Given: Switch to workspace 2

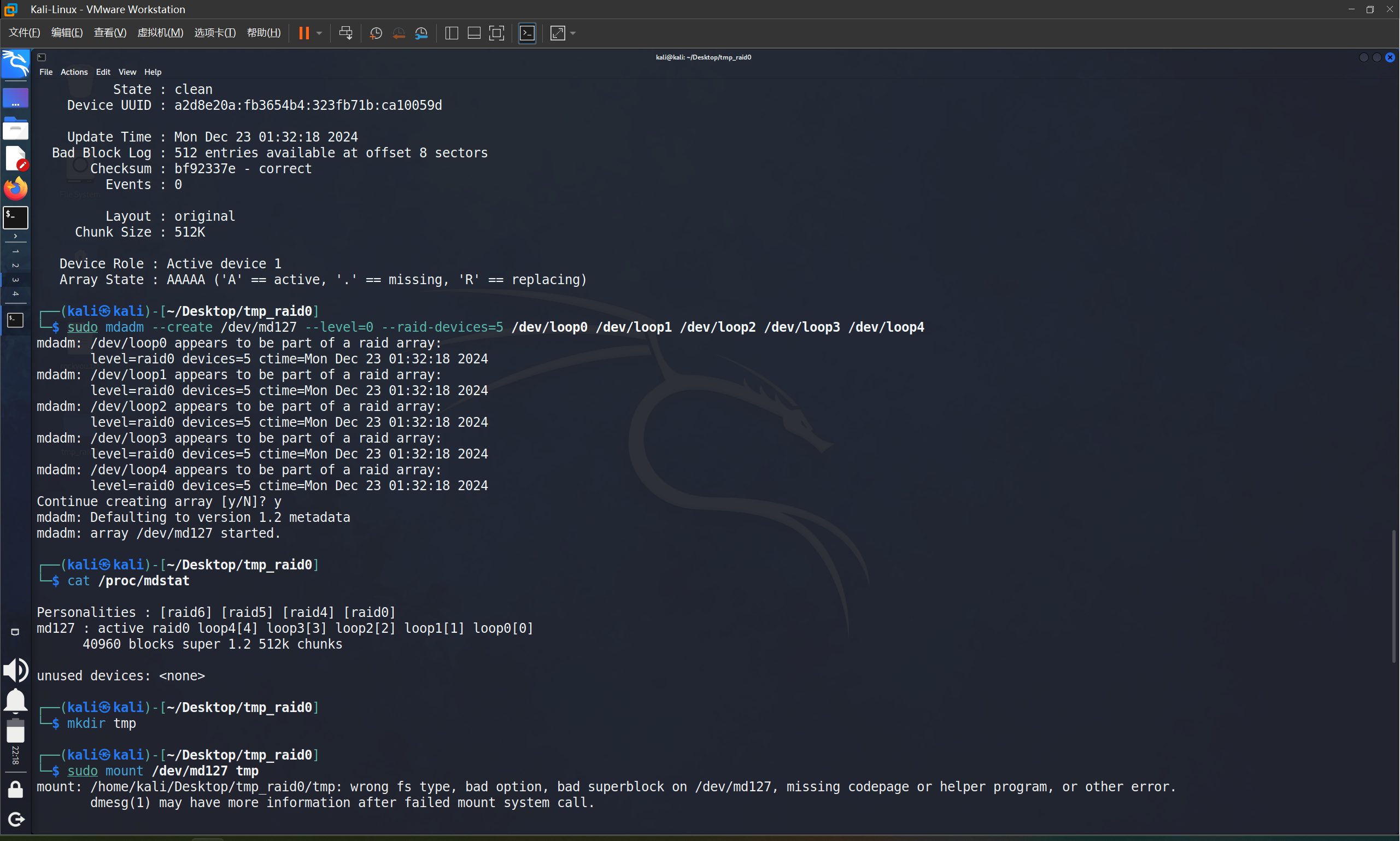Looking at the screenshot, I should tap(15, 265).
